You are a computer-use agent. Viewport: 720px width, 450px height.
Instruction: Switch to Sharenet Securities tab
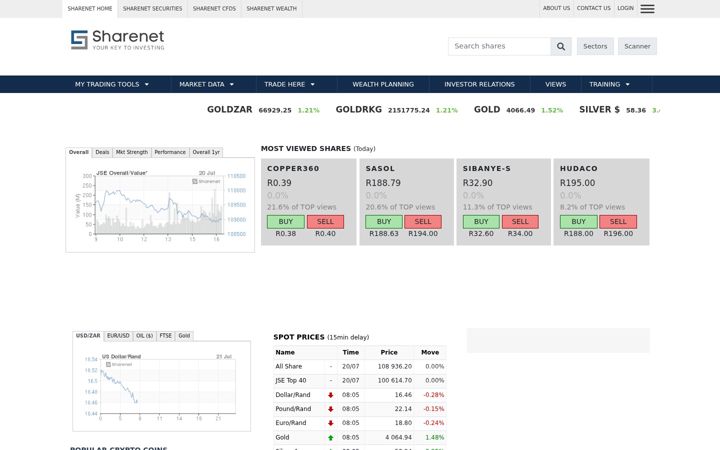coord(152,9)
